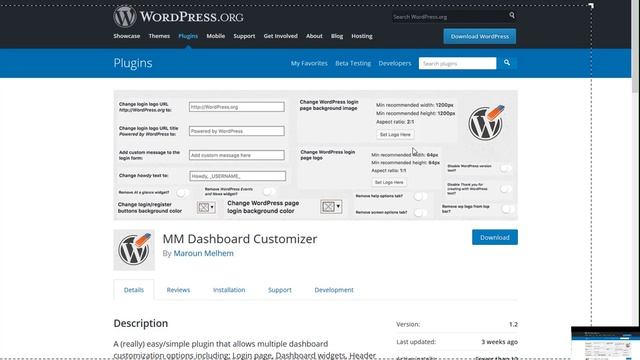Click the Download WordPress button

tap(480, 36)
